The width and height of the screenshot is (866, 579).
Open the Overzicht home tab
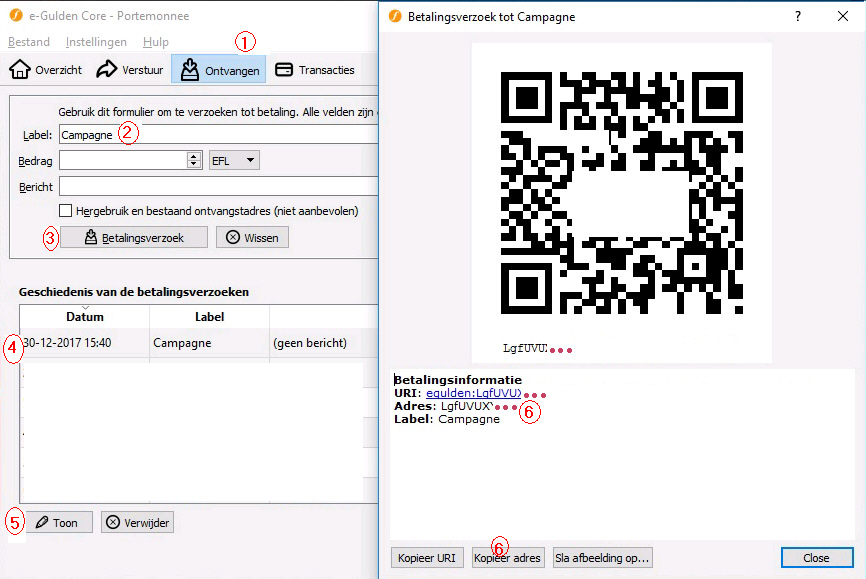45,70
